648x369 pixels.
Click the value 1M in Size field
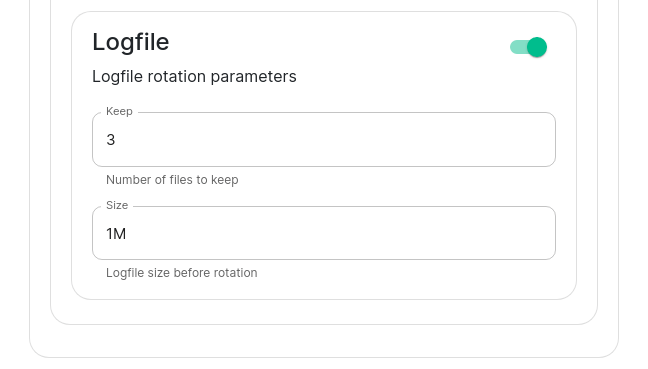pyautogui.click(x=116, y=234)
